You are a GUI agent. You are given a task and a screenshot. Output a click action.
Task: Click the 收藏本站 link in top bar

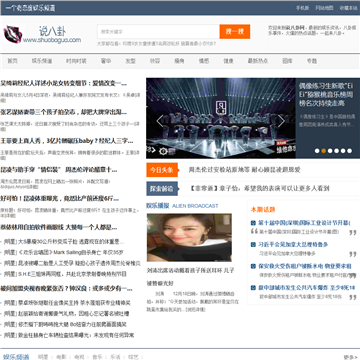[x=348, y=8]
